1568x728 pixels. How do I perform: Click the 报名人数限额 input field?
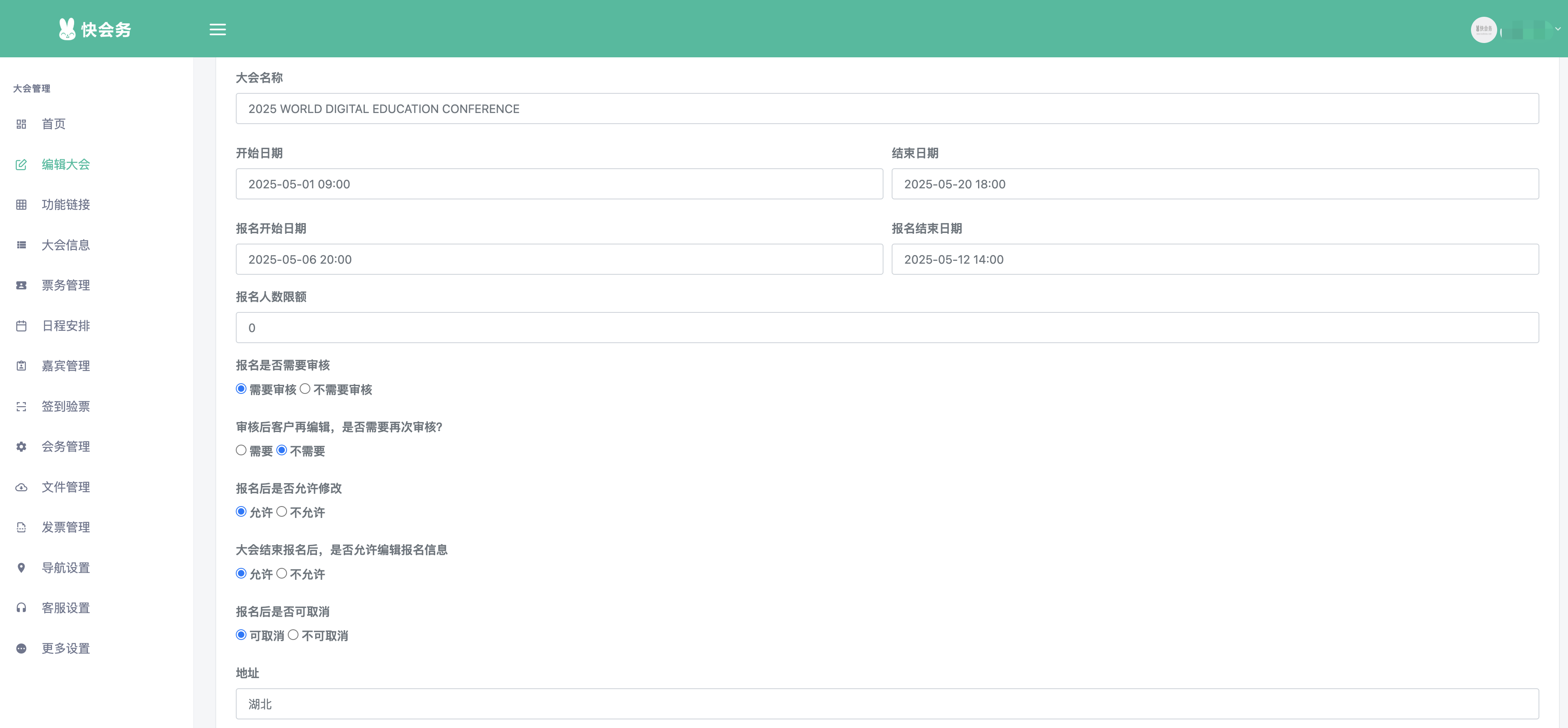pos(887,328)
